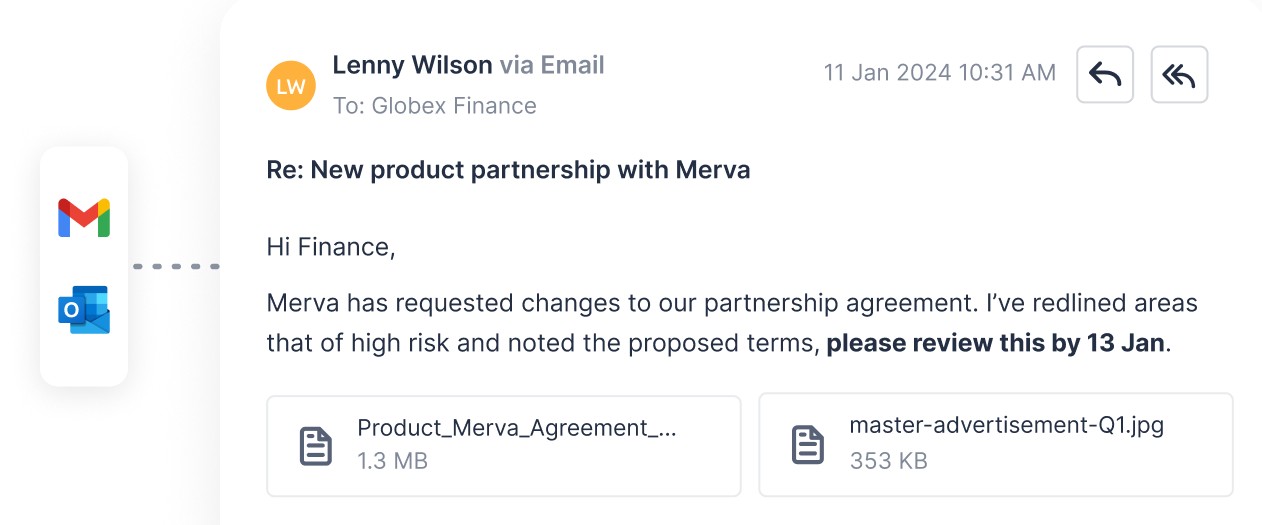Click the reply arrow button

coord(1105,74)
